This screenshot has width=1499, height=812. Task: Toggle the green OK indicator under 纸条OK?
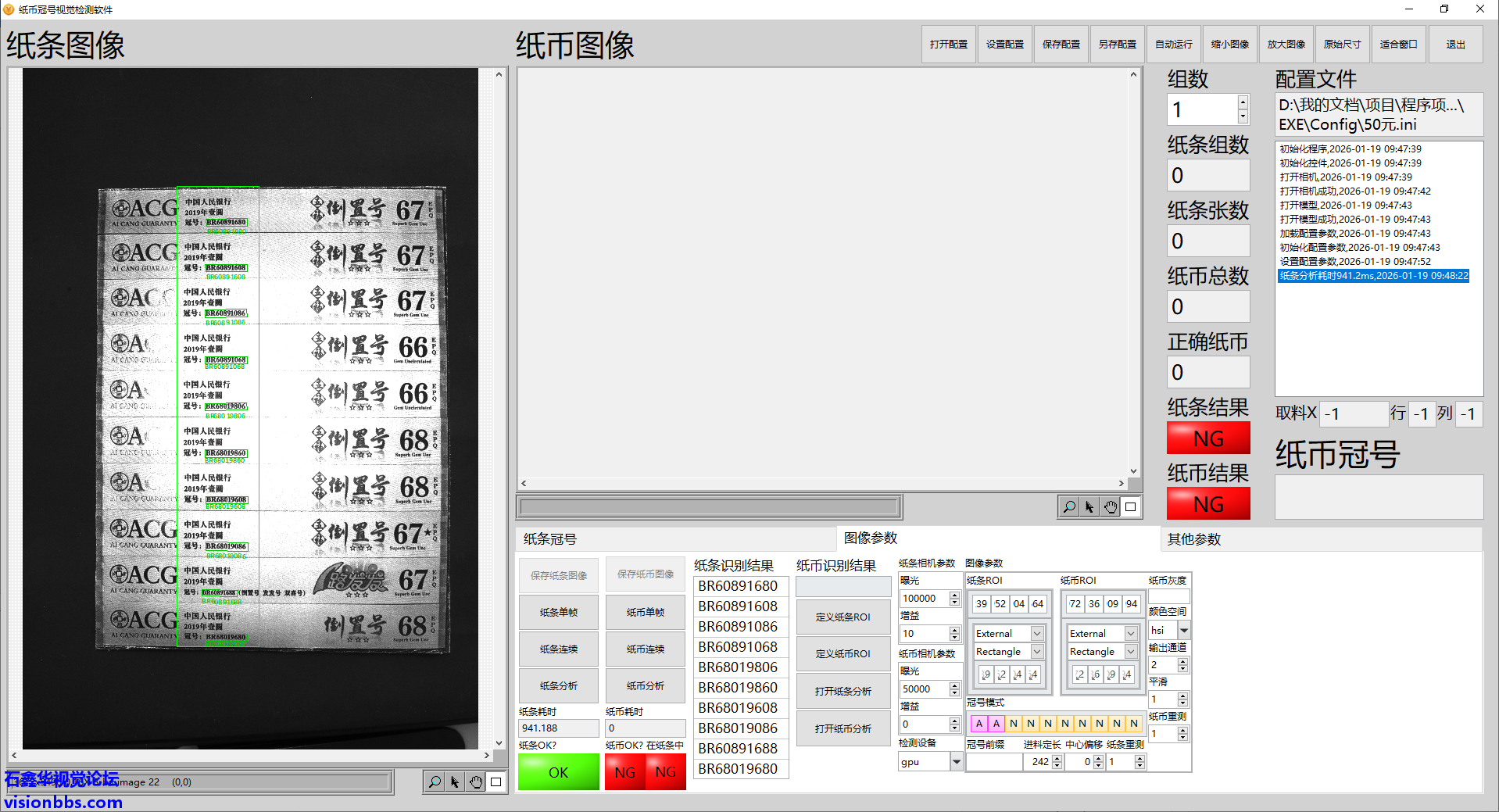pos(558,772)
